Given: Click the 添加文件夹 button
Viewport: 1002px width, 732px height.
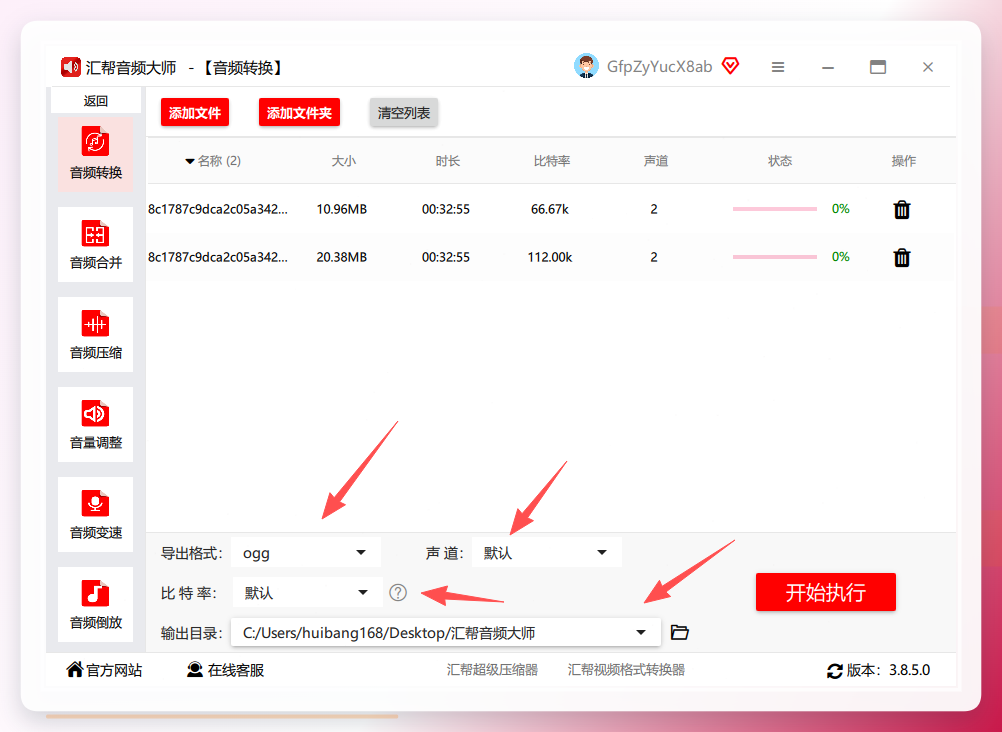Looking at the screenshot, I should 299,113.
